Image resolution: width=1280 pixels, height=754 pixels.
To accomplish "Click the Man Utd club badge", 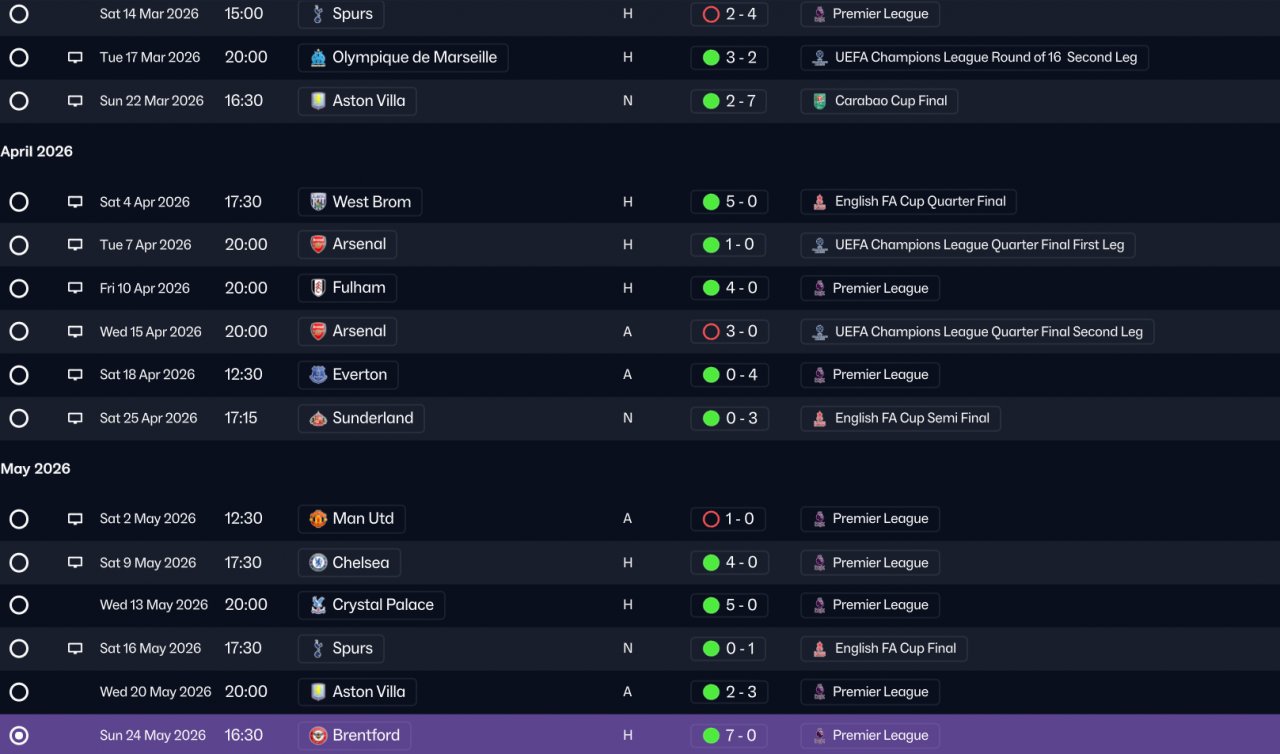I will [318, 519].
